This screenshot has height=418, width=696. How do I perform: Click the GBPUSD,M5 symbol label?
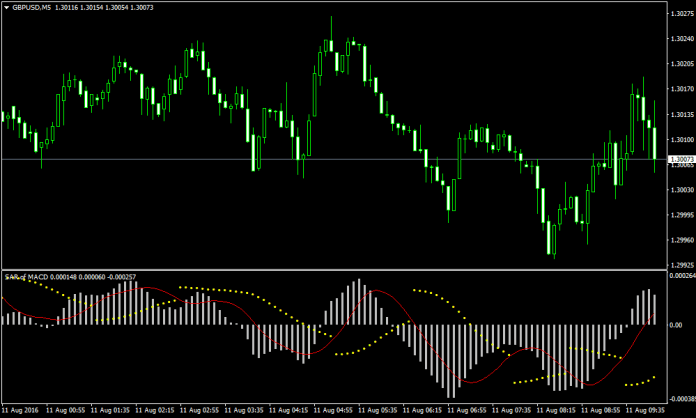coord(32,6)
